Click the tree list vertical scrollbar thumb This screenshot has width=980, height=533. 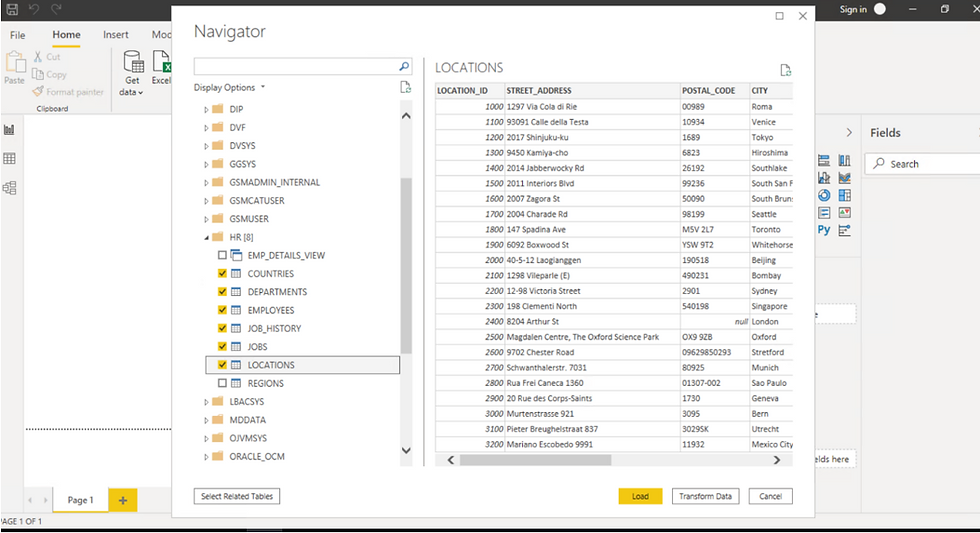click(x=406, y=266)
